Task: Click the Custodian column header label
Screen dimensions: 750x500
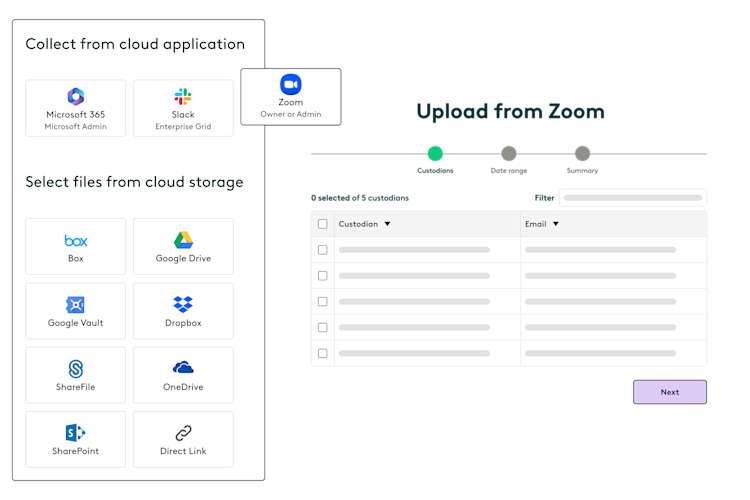Action: click(358, 224)
